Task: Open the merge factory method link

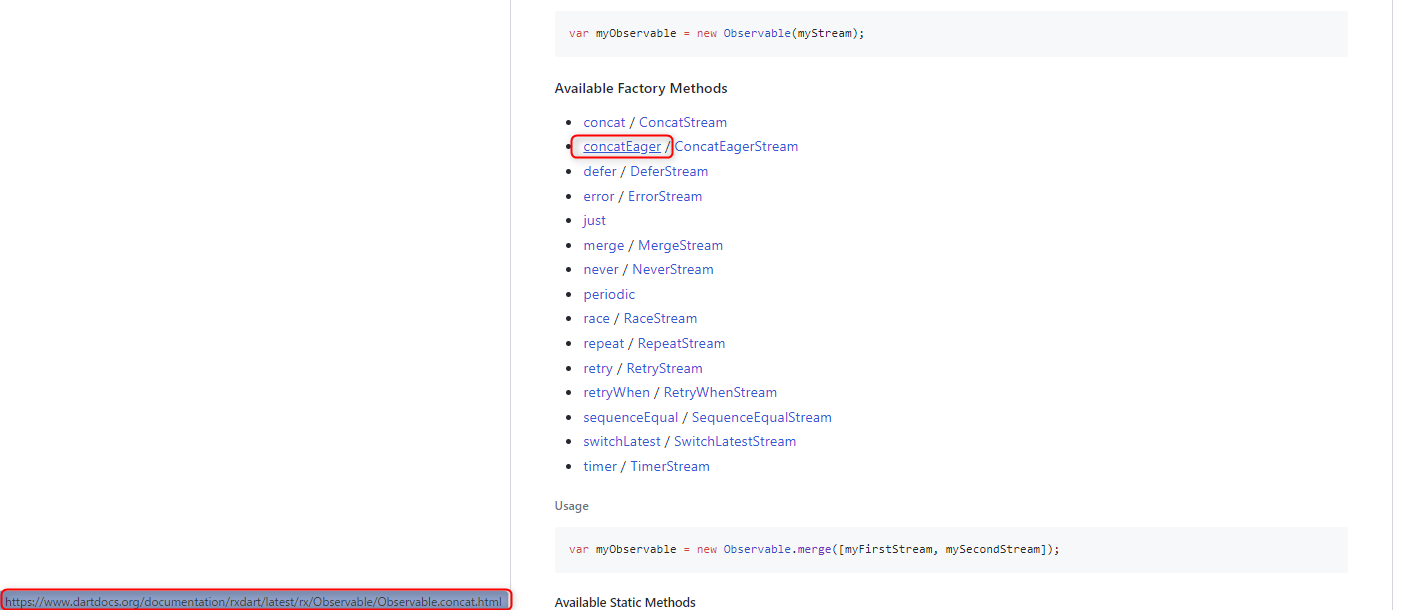Action: pos(604,245)
